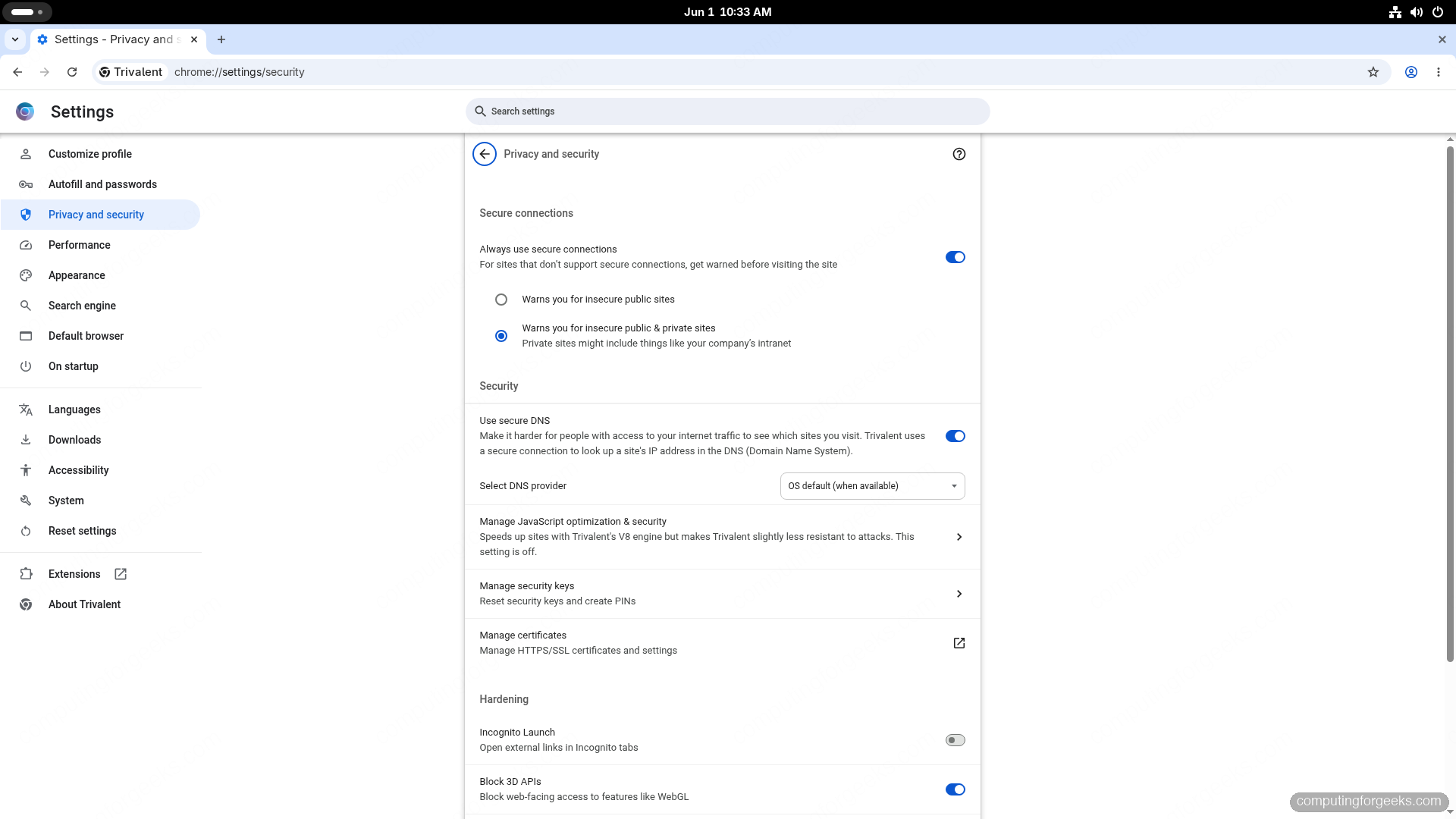Click the Trivalent logo beside Settings

(25, 111)
